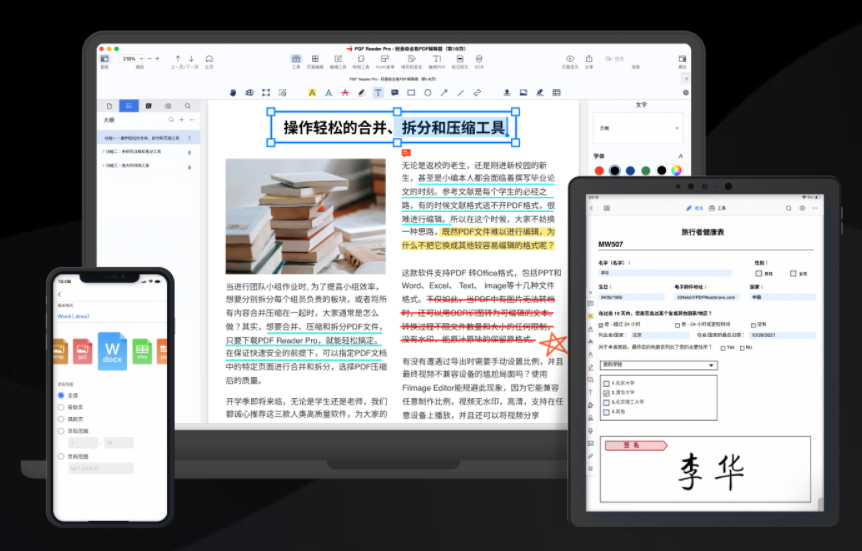Select the area selection tool

pos(266,92)
